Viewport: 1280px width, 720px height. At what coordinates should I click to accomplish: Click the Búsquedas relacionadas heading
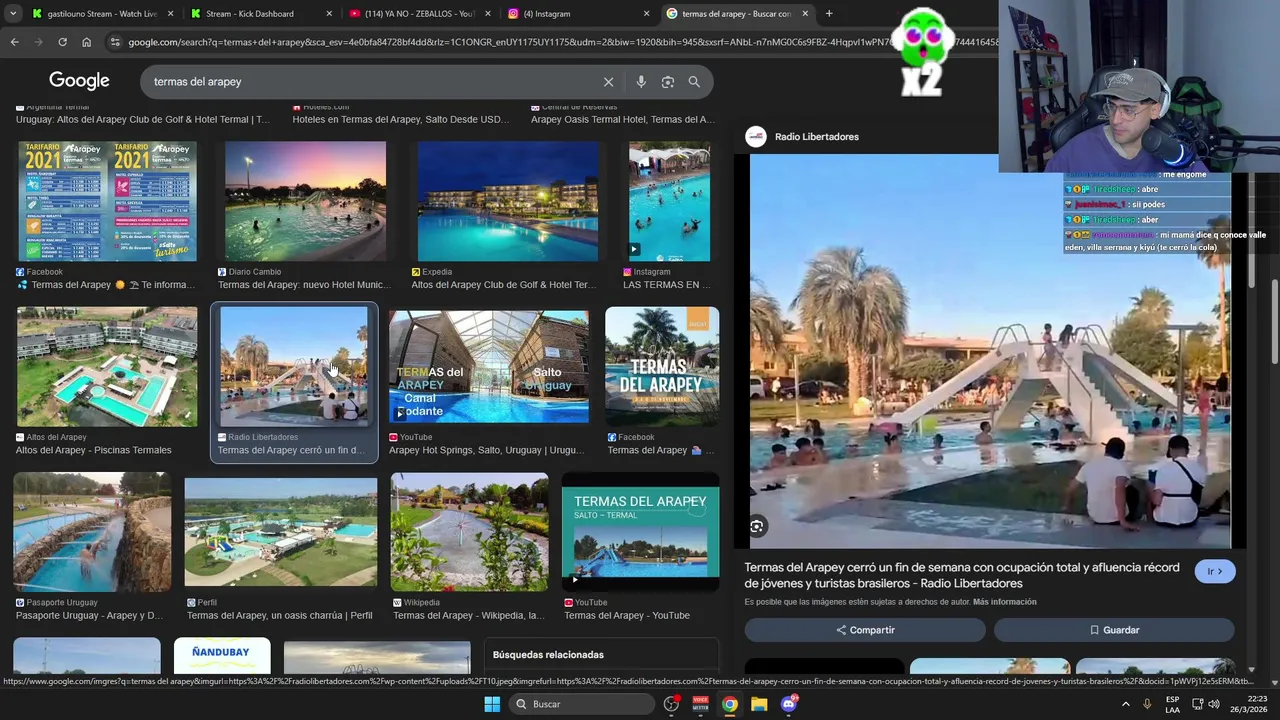548,655
